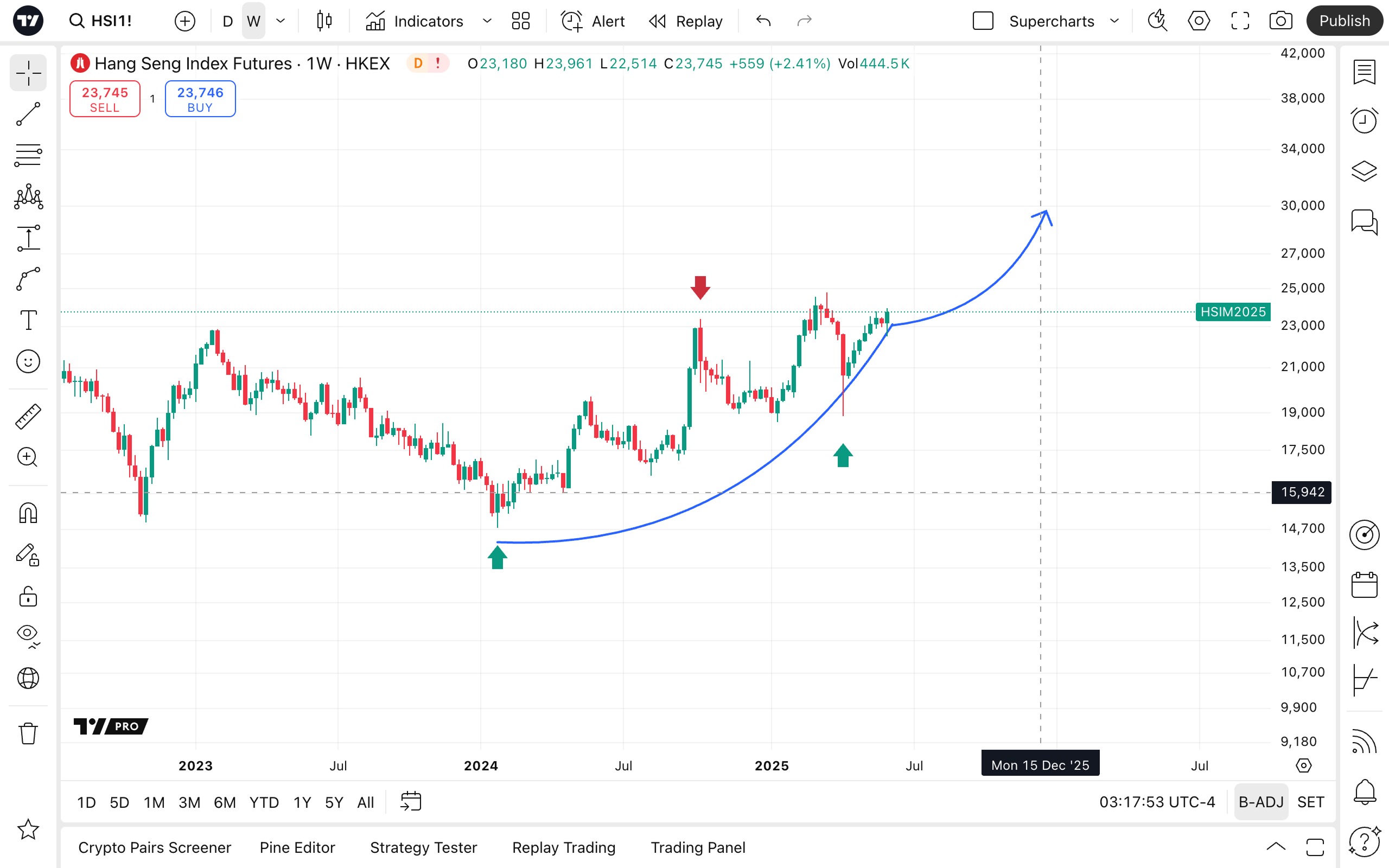Click the trash remove objects icon
The height and width of the screenshot is (868, 1389).
[28, 733]
